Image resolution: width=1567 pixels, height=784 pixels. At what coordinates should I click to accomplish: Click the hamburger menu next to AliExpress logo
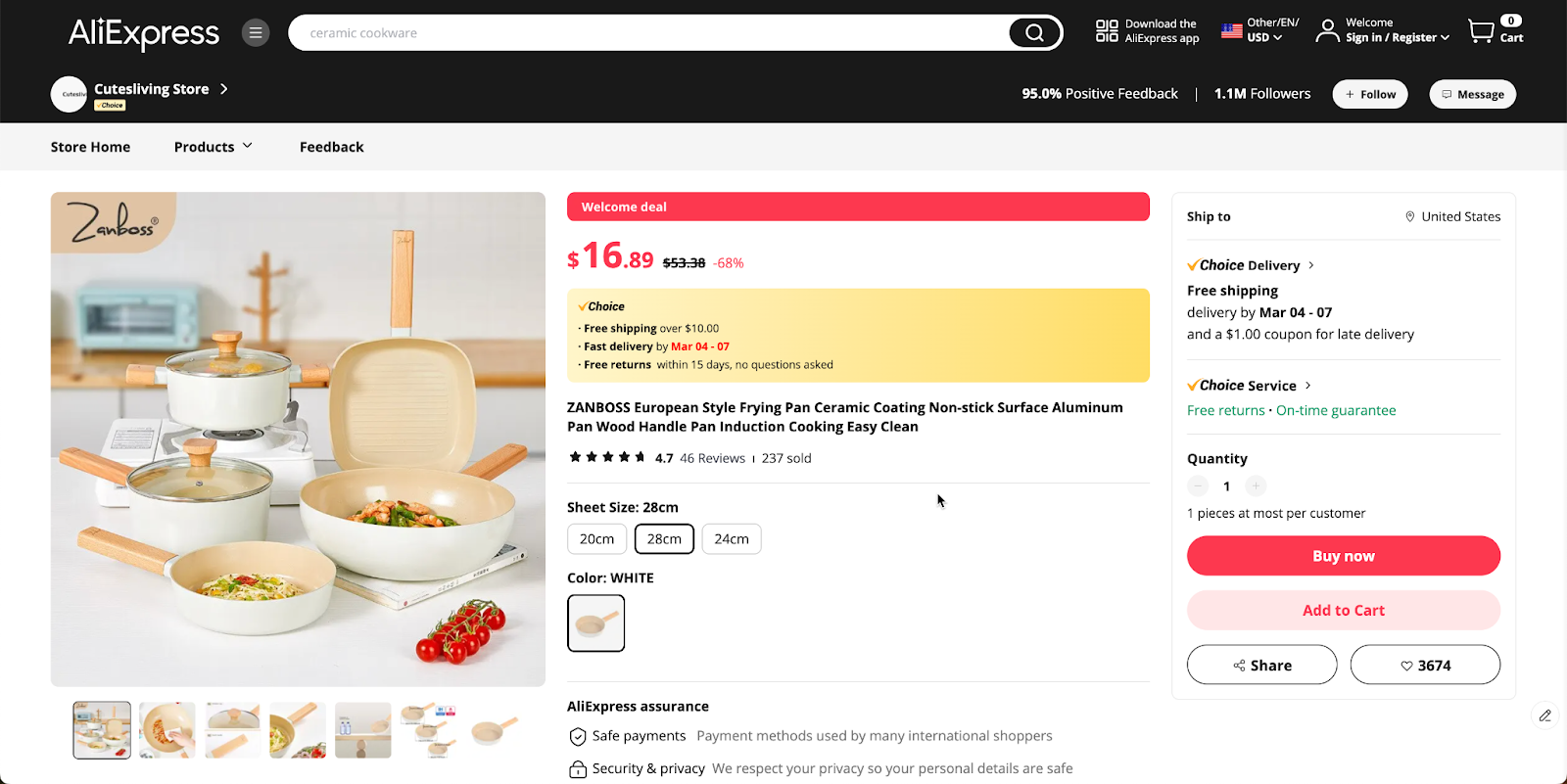tap(255, 31)
